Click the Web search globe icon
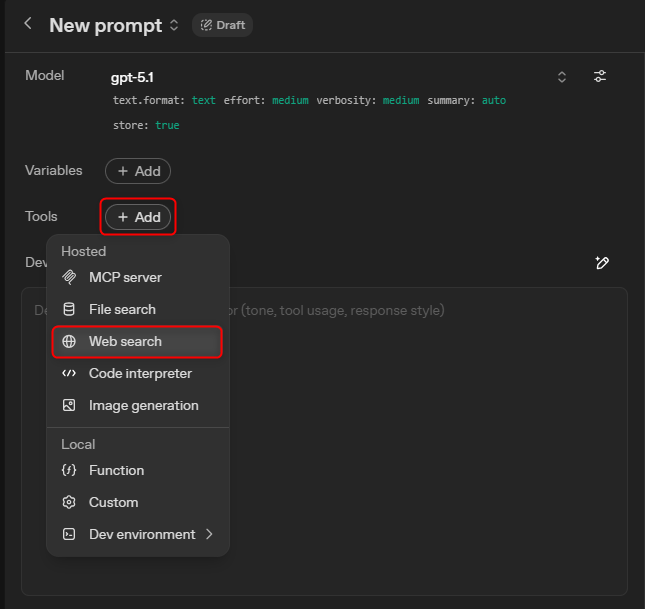 pos(69,341)
